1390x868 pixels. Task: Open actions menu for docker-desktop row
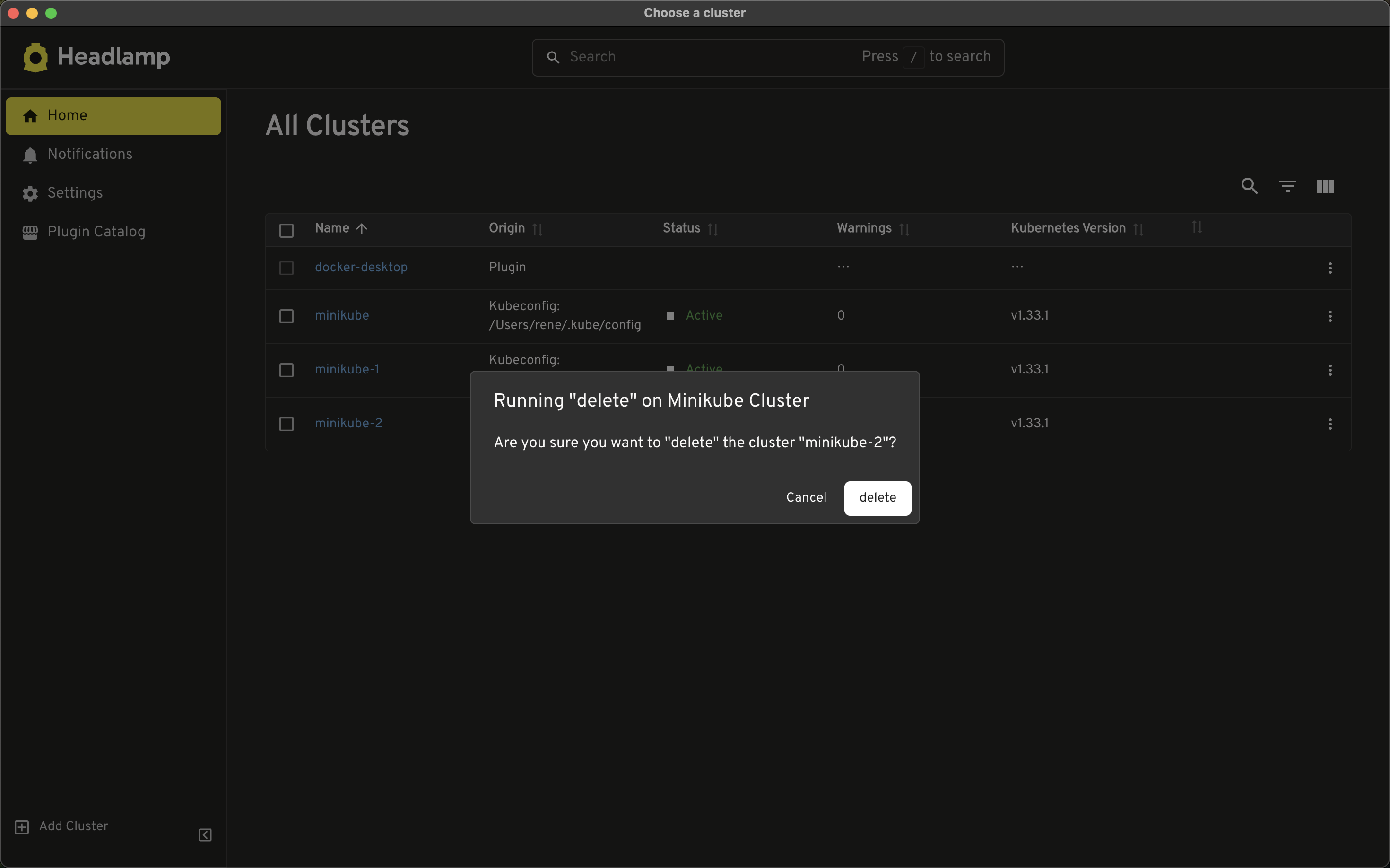(x=1329, y=268)
